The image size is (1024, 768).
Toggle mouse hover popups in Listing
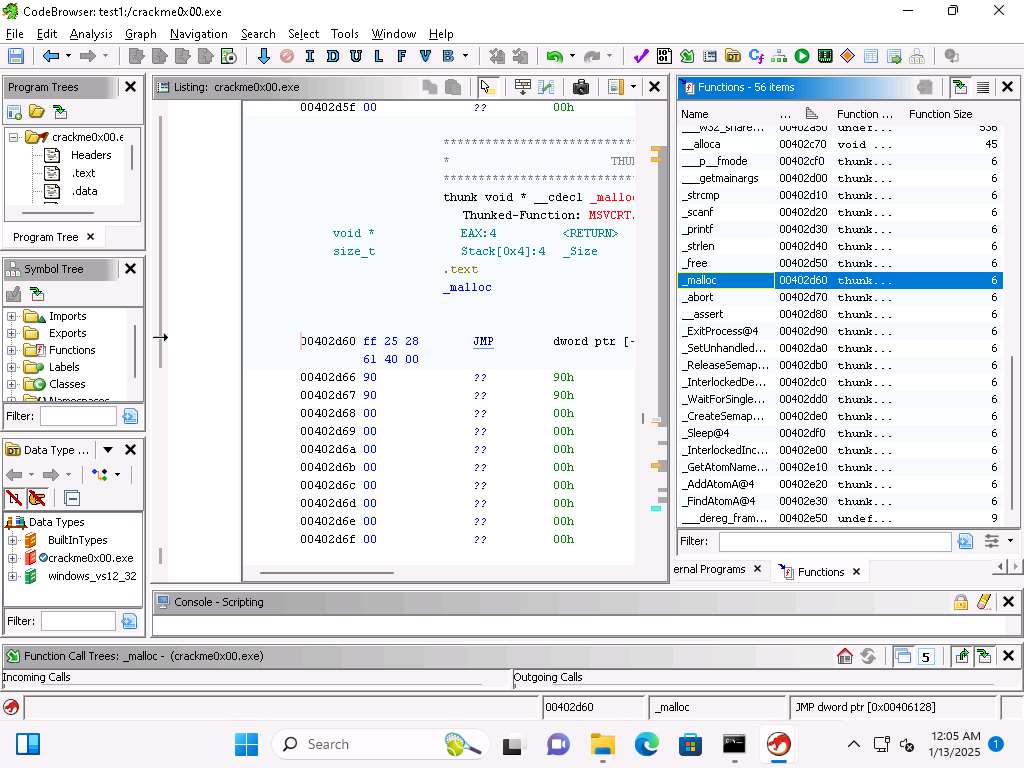tap(487, 87)
